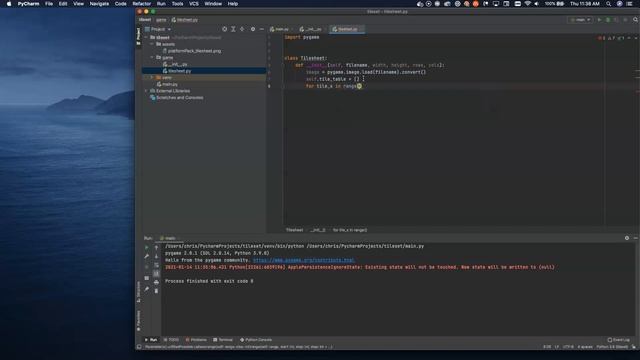Open Python interpreter selector in status bar
The height and width of the screenshot is (360, 640).
[x=612, y=347]
